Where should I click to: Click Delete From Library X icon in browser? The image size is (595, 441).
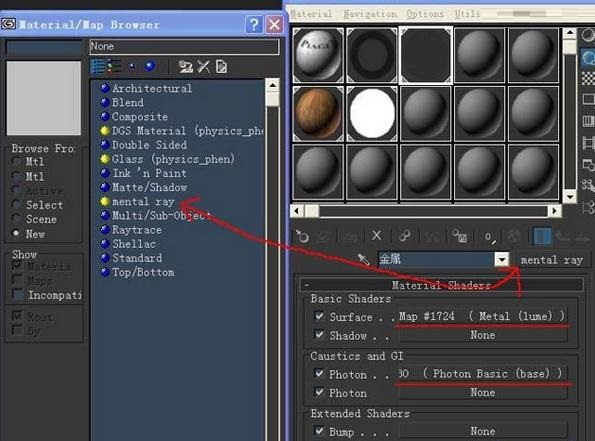coord(204,67)
